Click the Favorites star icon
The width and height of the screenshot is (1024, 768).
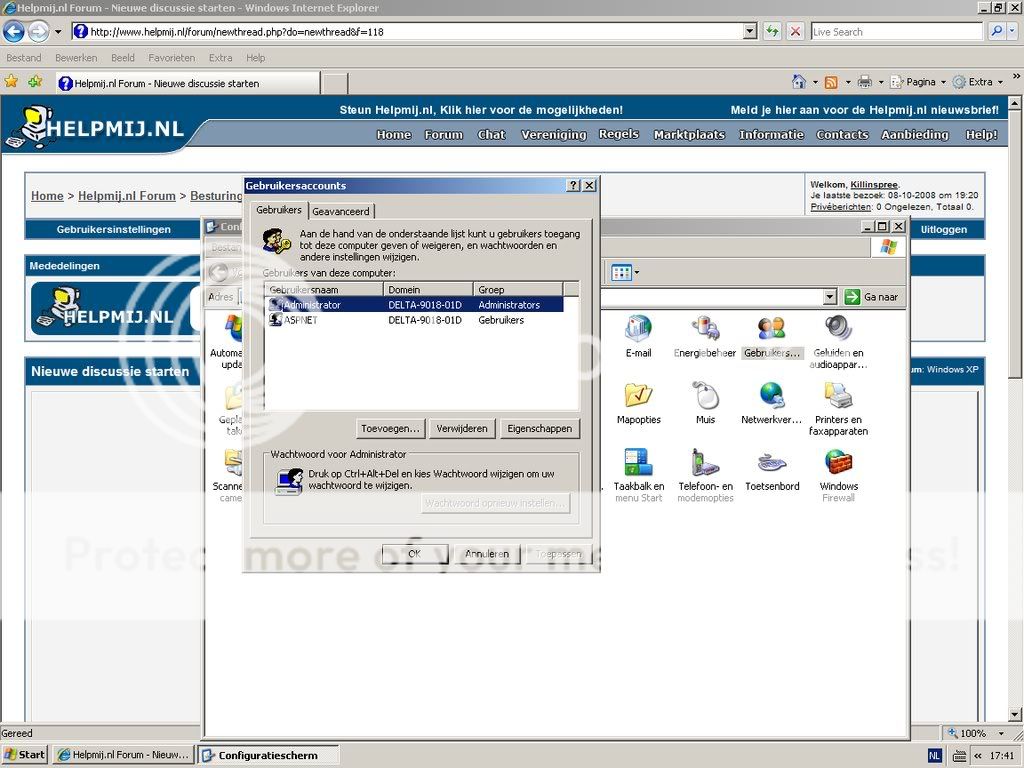pos(11,82)
